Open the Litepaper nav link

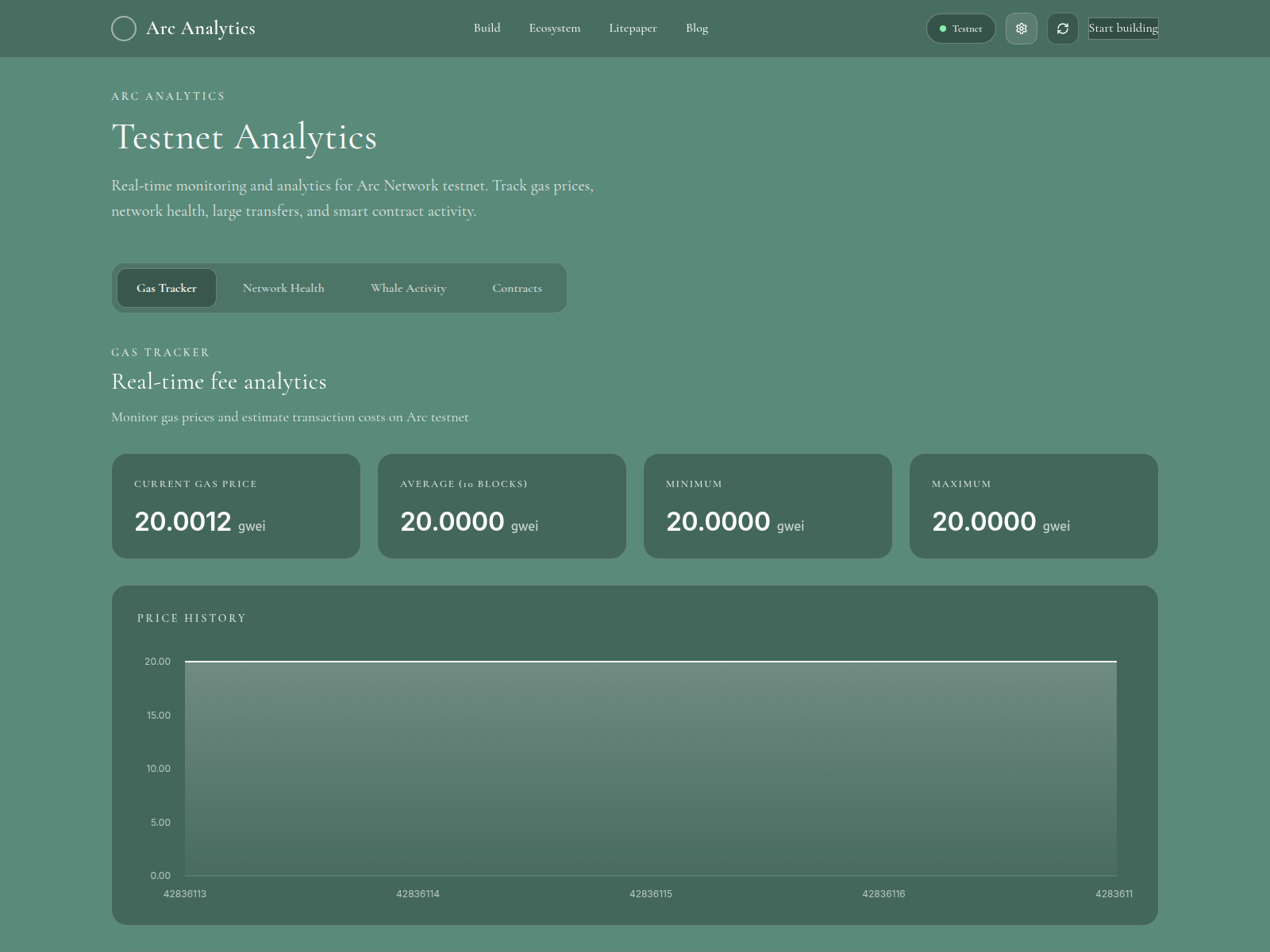(x=633, y=28)
